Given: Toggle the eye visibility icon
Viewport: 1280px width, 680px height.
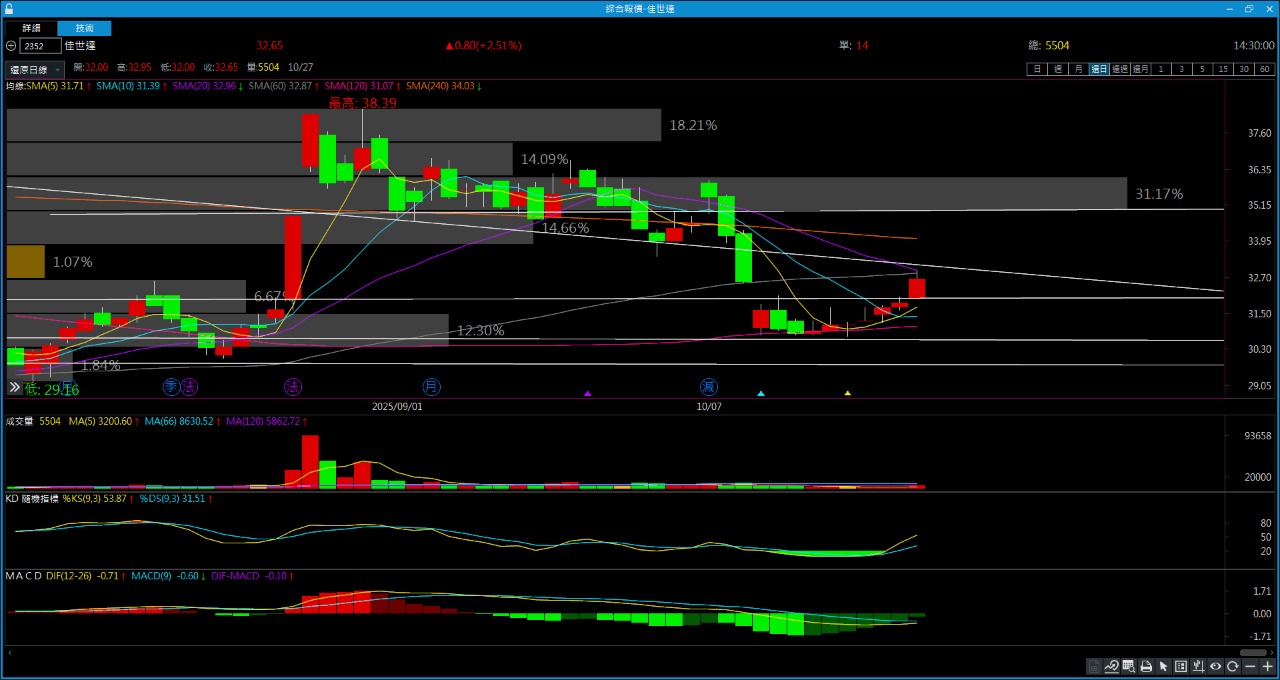Looking at the screenshot, I should [1215, 667].
